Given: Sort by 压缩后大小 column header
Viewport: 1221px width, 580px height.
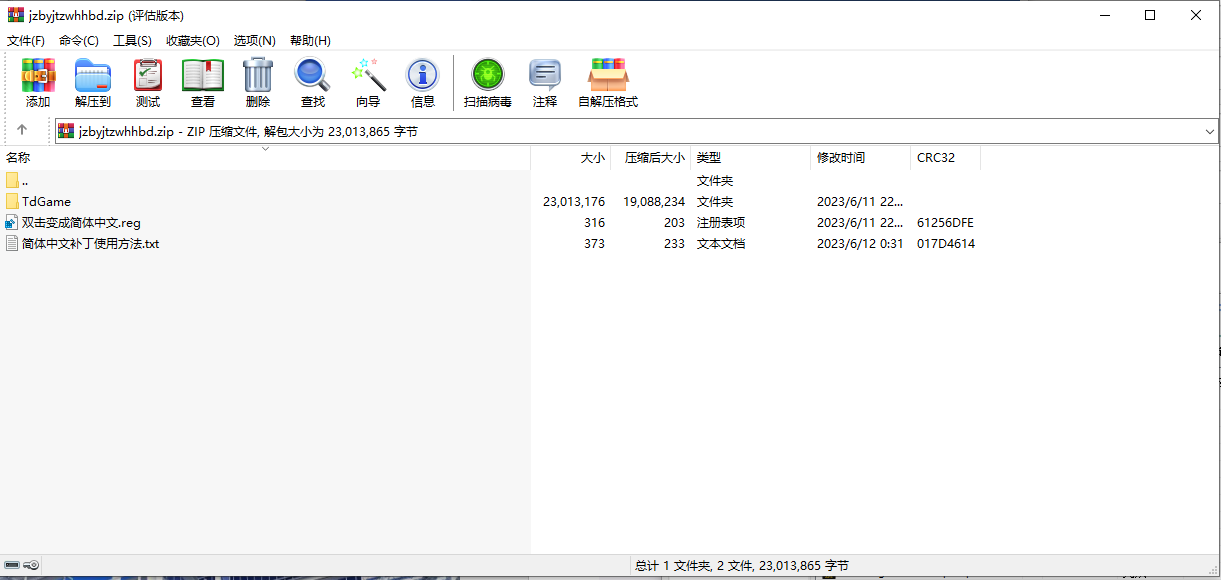Looking at the screenshot, I should tap(650, 157).
